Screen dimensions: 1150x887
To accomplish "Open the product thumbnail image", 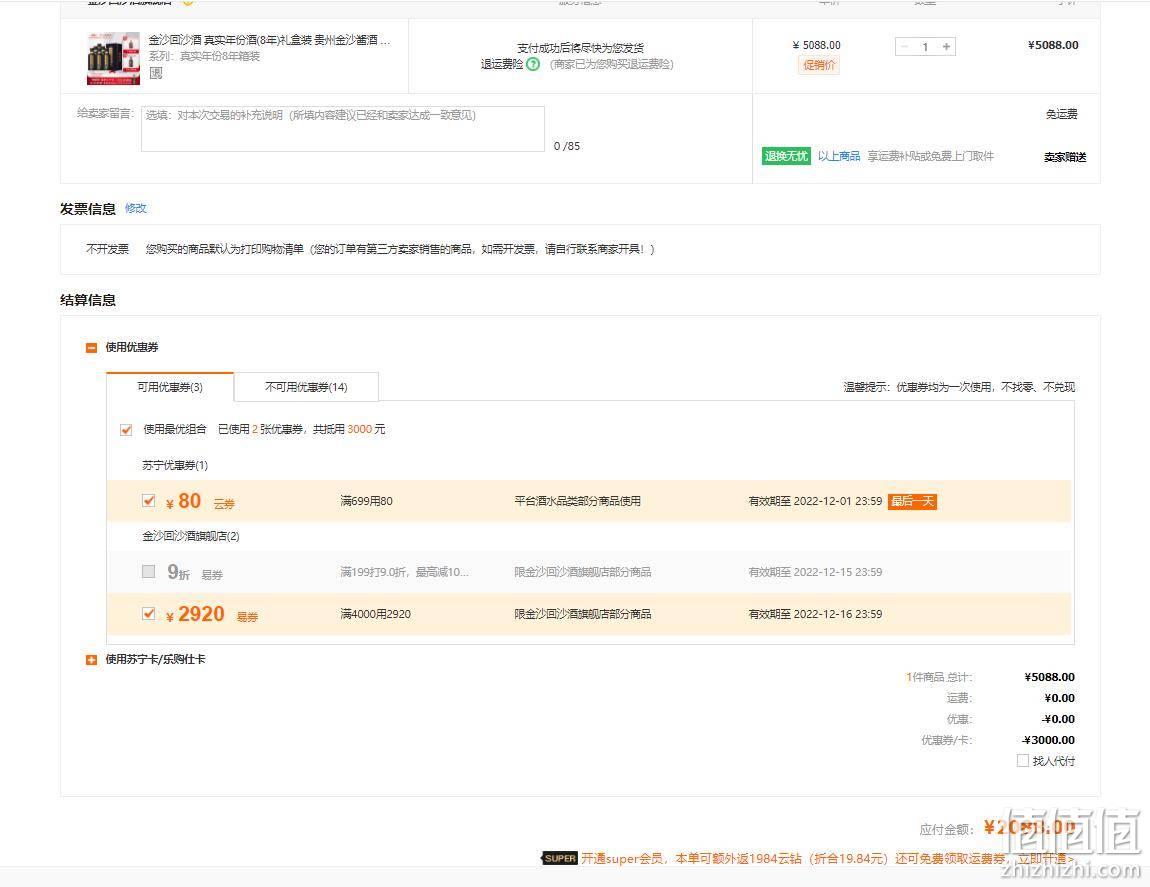I will [x=114, y=59].
